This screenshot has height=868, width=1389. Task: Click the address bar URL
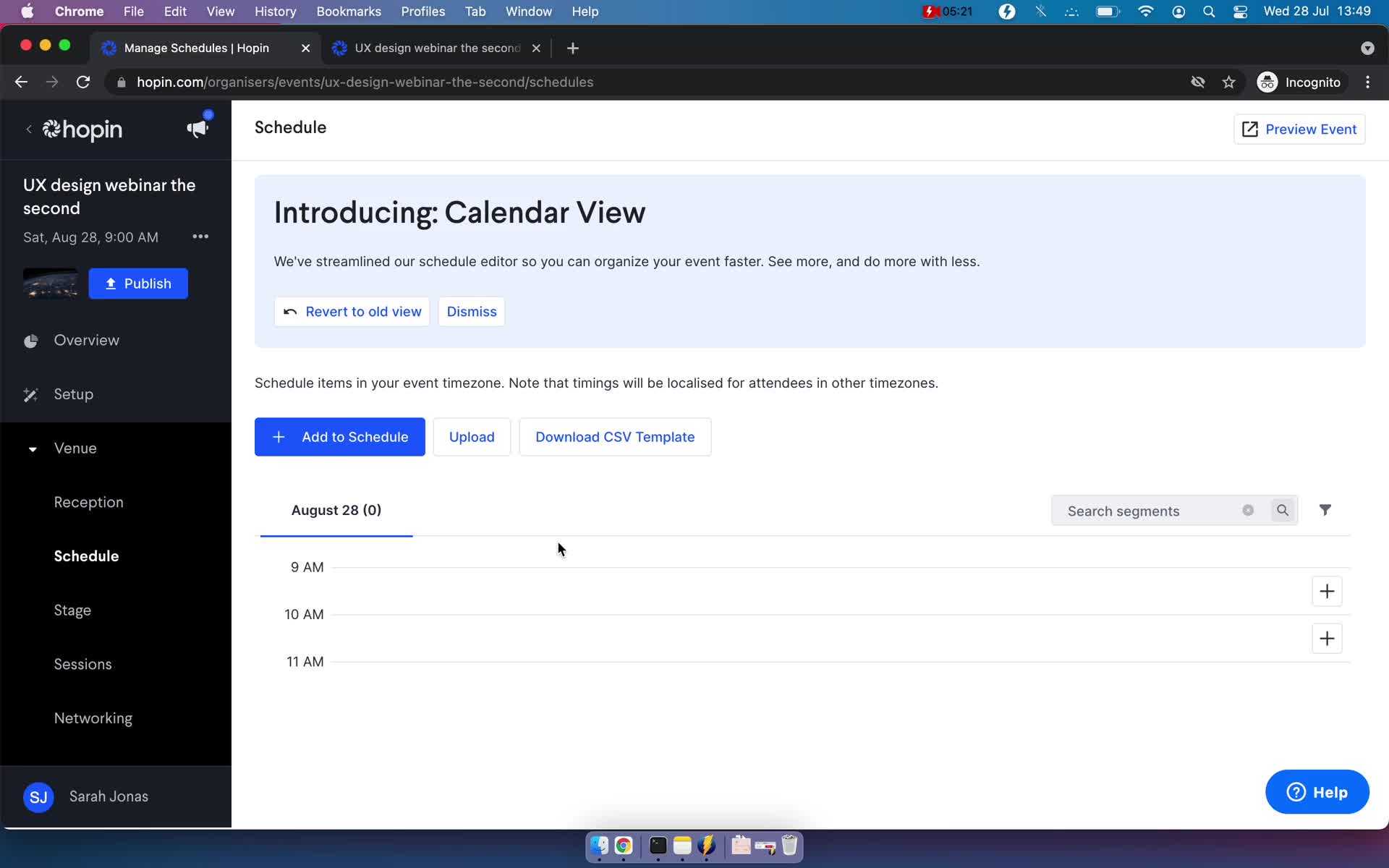pyautogui.click(x=365, y=82)
